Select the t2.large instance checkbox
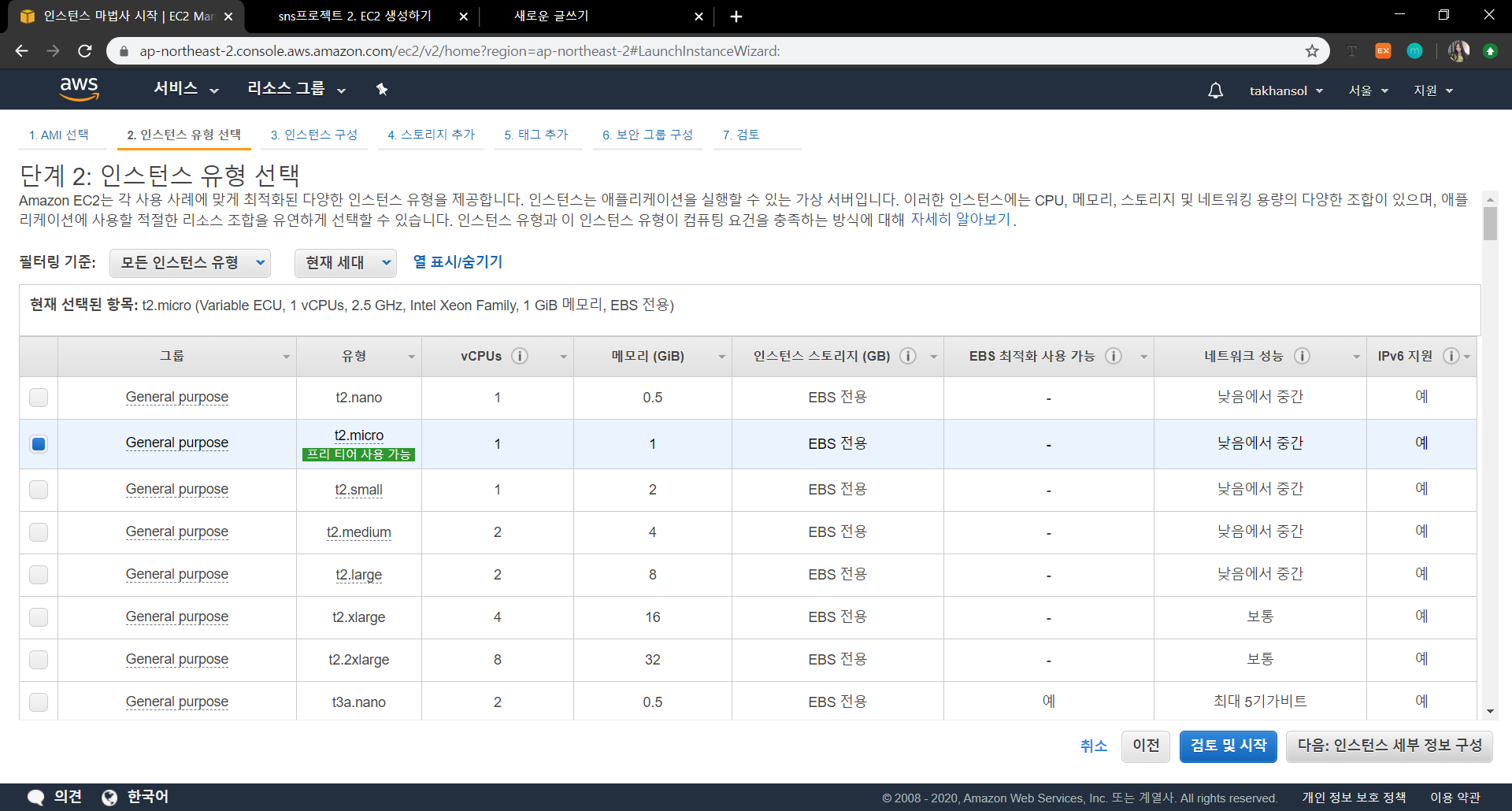The height and width of the screenshot is (811, 1512). (39, 575)
